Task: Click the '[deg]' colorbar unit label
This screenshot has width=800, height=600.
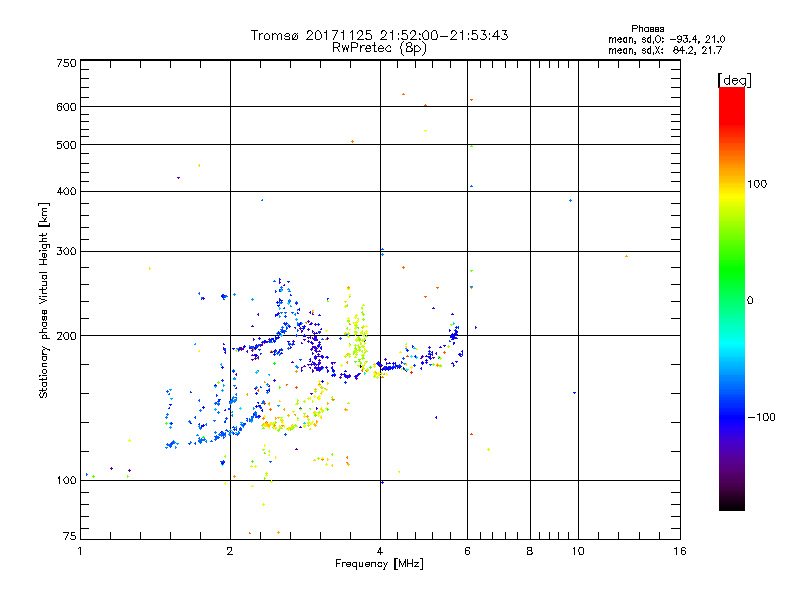Action: point(734,80)
